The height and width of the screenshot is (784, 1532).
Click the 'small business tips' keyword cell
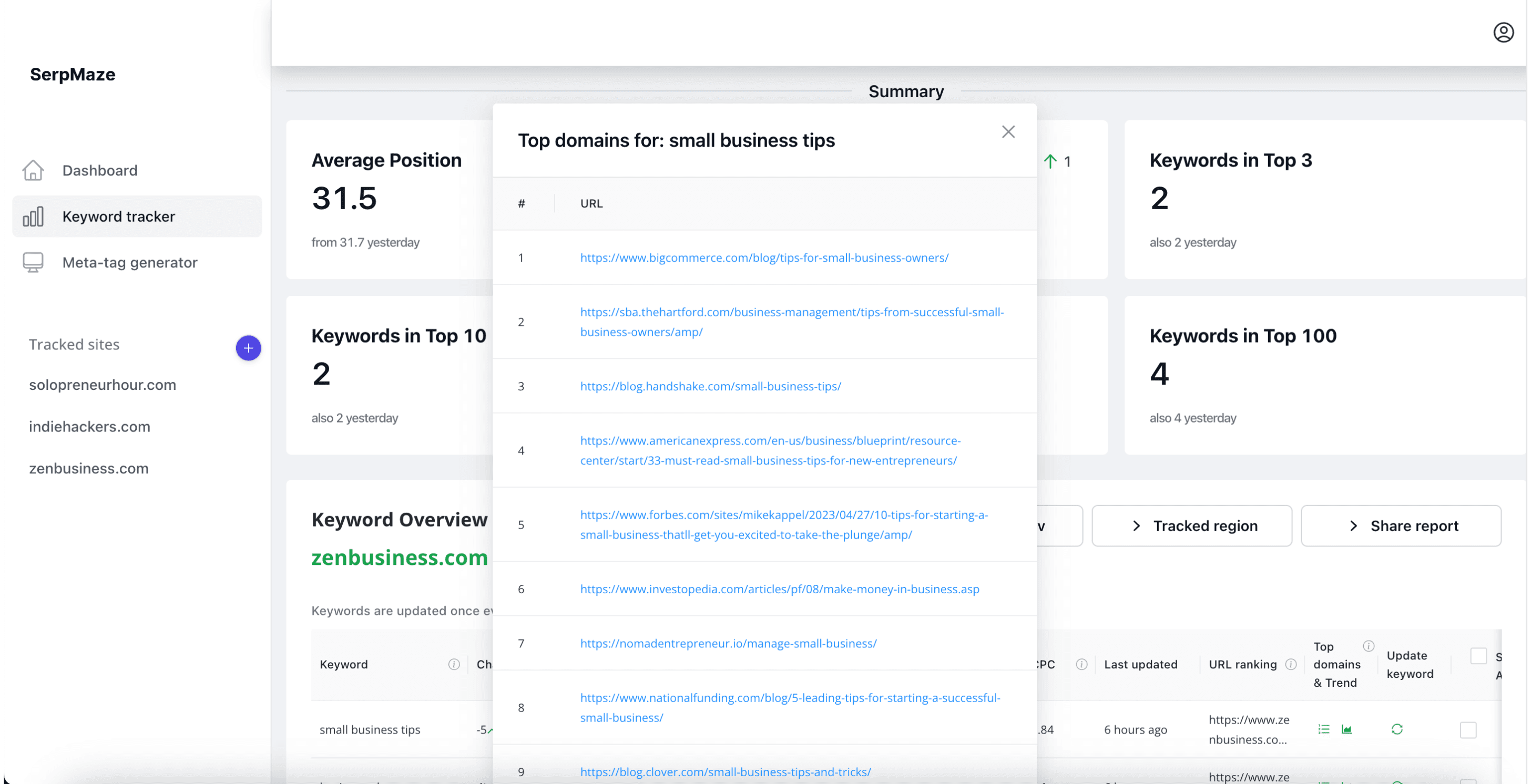click(x=369, y=729)
